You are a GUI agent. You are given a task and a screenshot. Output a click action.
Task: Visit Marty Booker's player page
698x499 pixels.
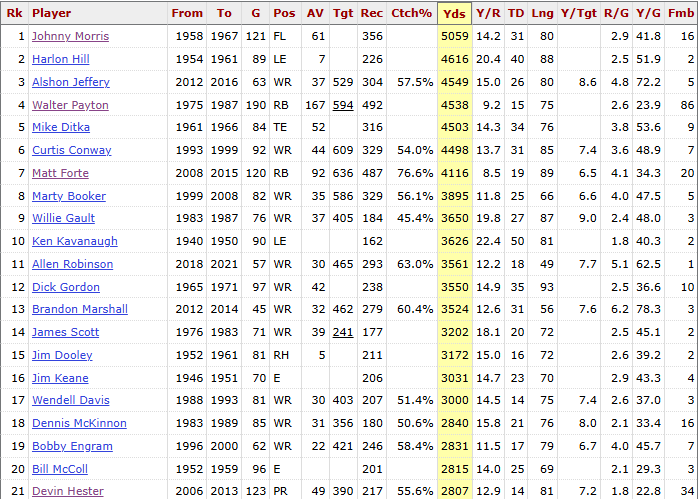point(69,196)
